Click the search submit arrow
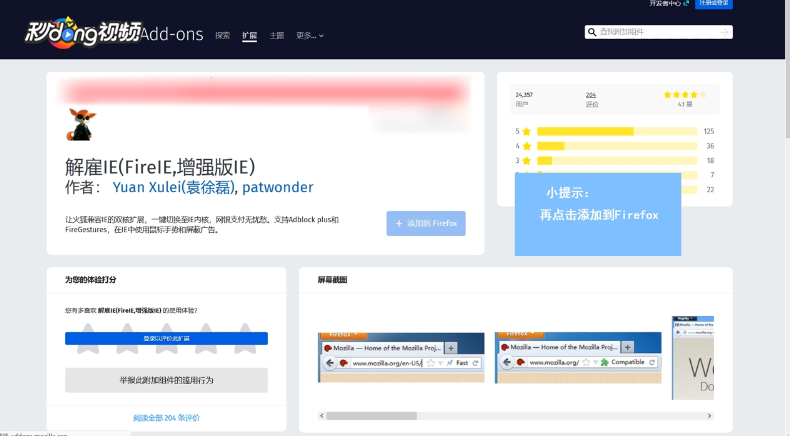The image size is (790, 436). coord(725,32)
